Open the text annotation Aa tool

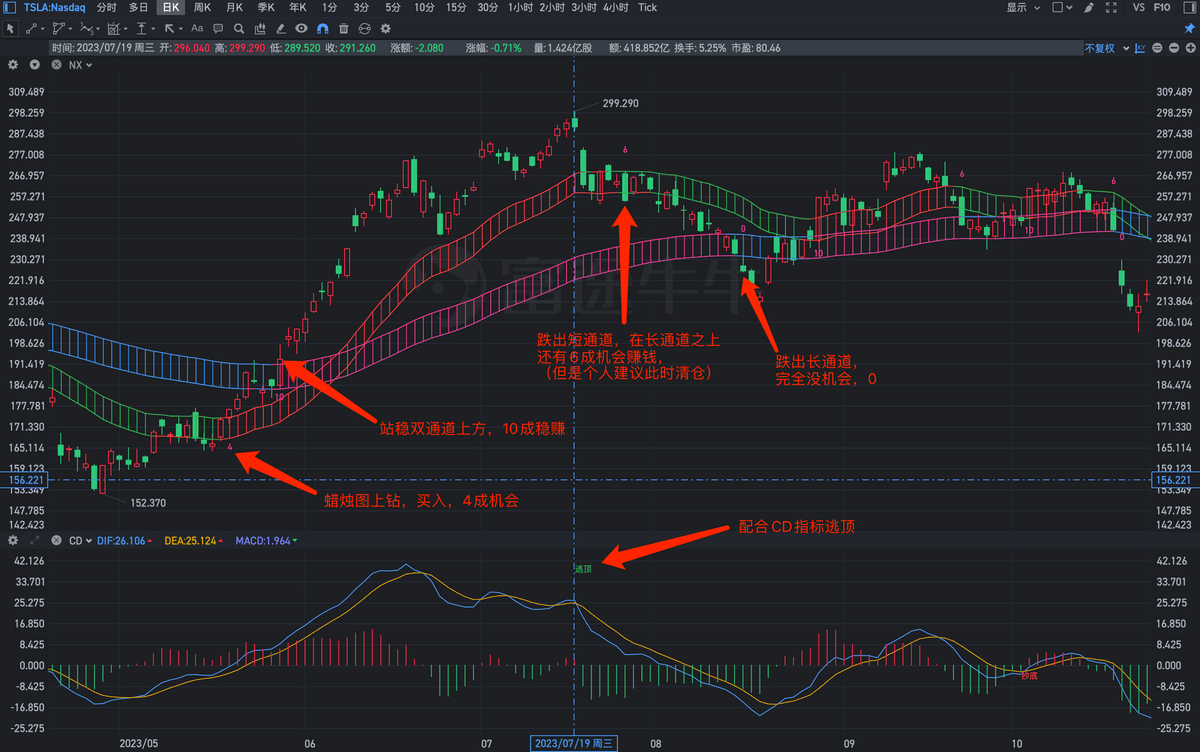(x=197, y=29)
